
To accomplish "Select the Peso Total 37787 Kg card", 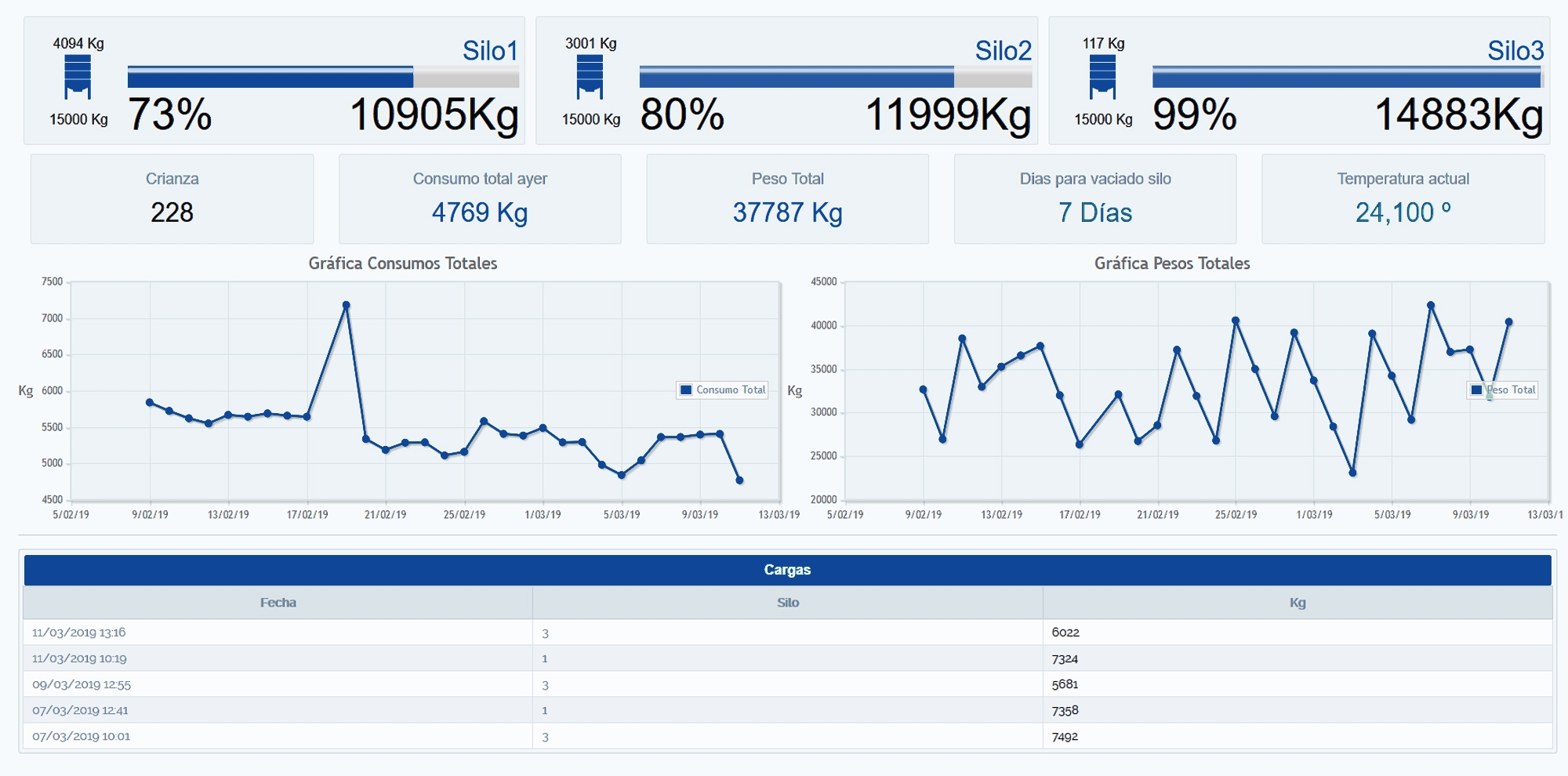I will 788,198.
